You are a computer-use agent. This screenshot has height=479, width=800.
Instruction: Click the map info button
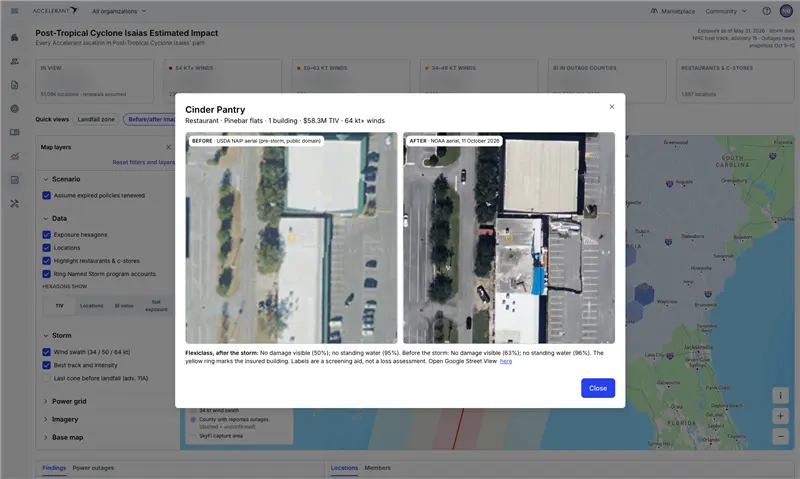click(x=780, y=395)
